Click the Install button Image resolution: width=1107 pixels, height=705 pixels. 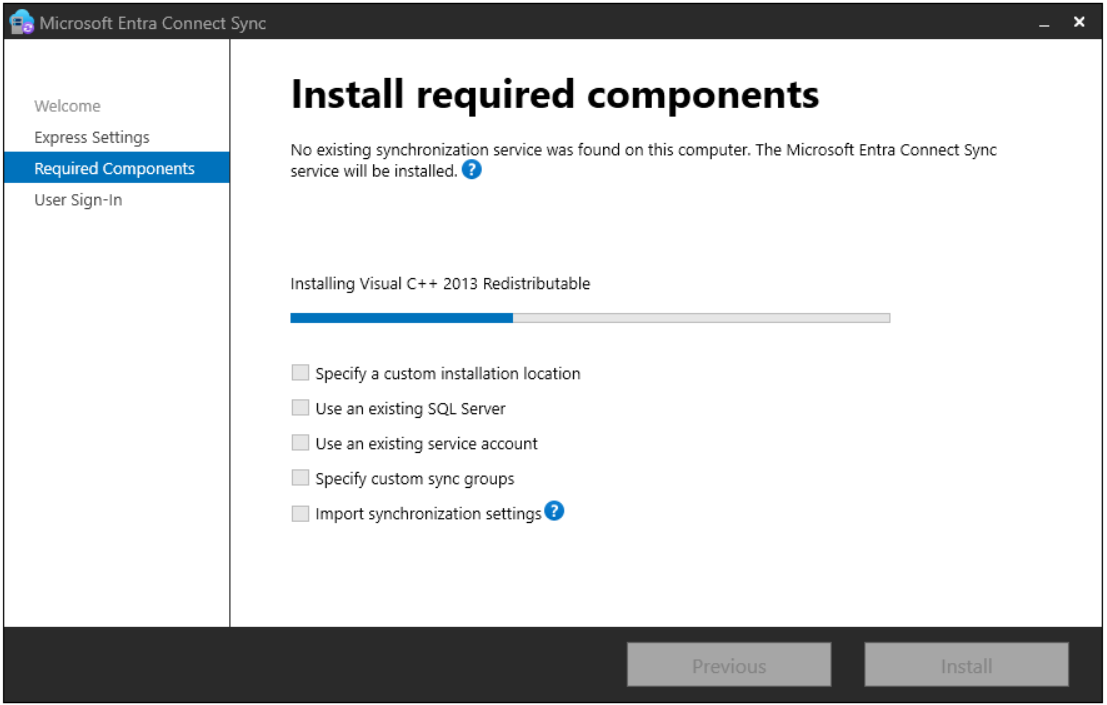pyautogui.click(x=967, y=665)
